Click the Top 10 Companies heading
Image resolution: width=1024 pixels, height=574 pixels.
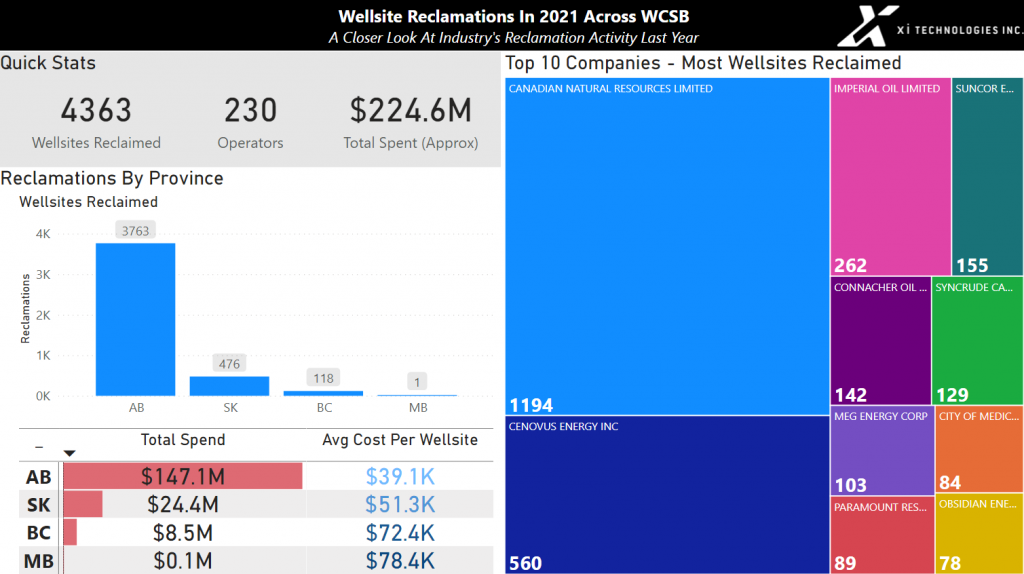[x=703, y=63]
